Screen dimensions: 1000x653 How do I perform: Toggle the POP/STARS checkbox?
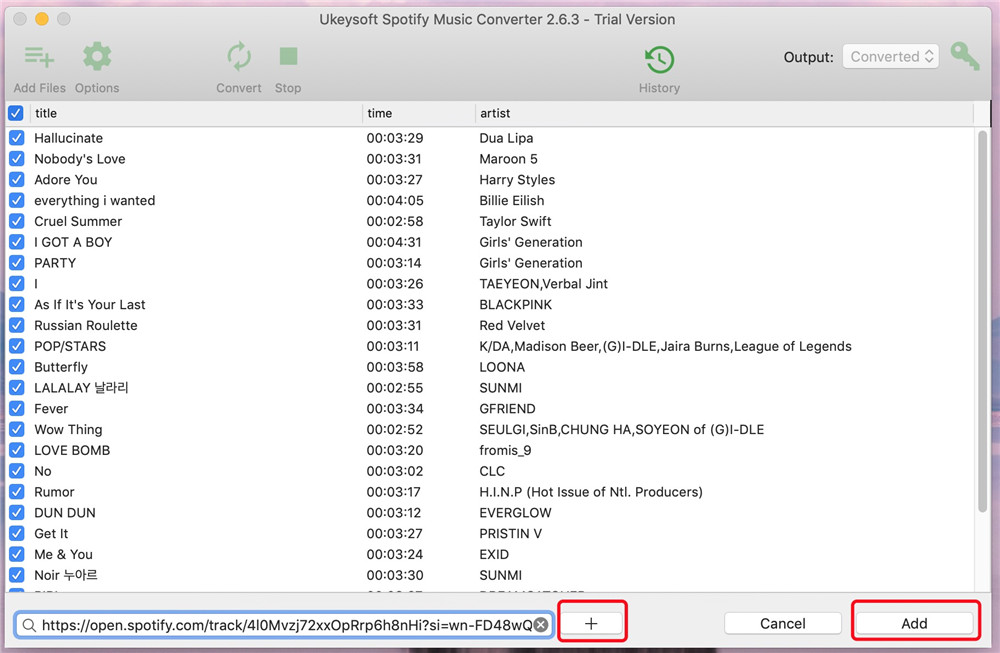point(17,346)
